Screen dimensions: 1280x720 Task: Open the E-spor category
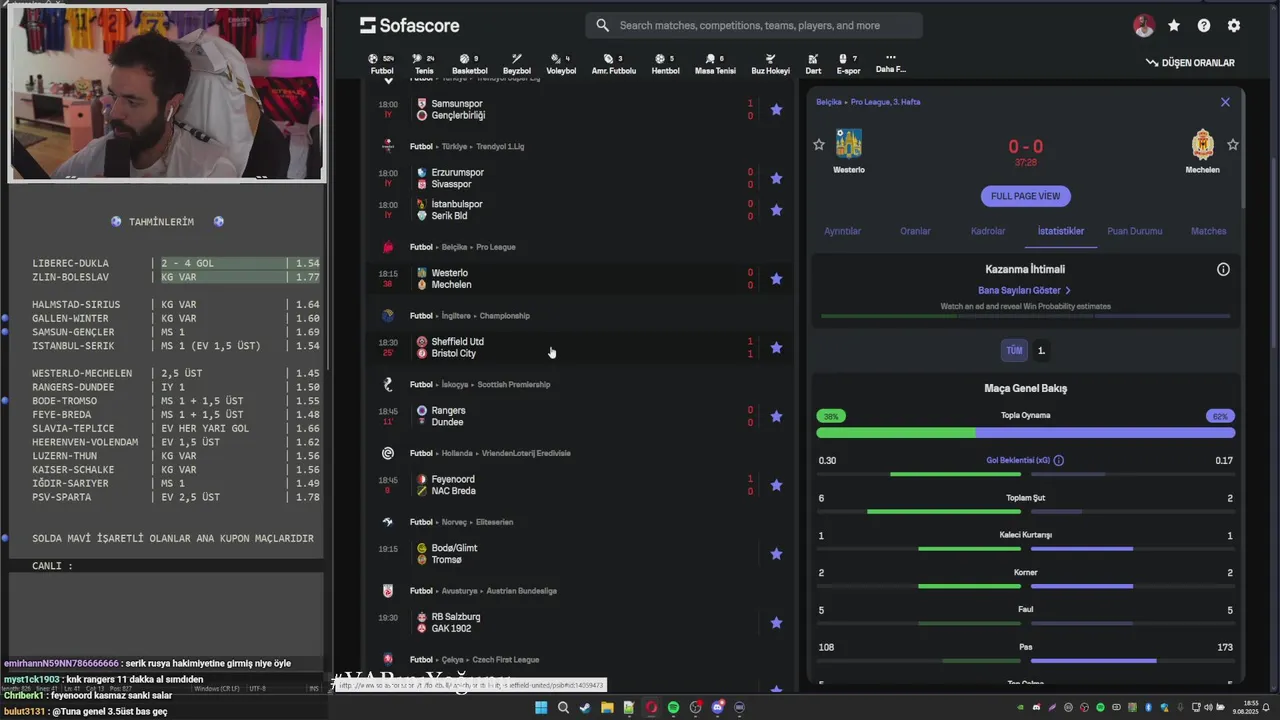pos(848,64)
